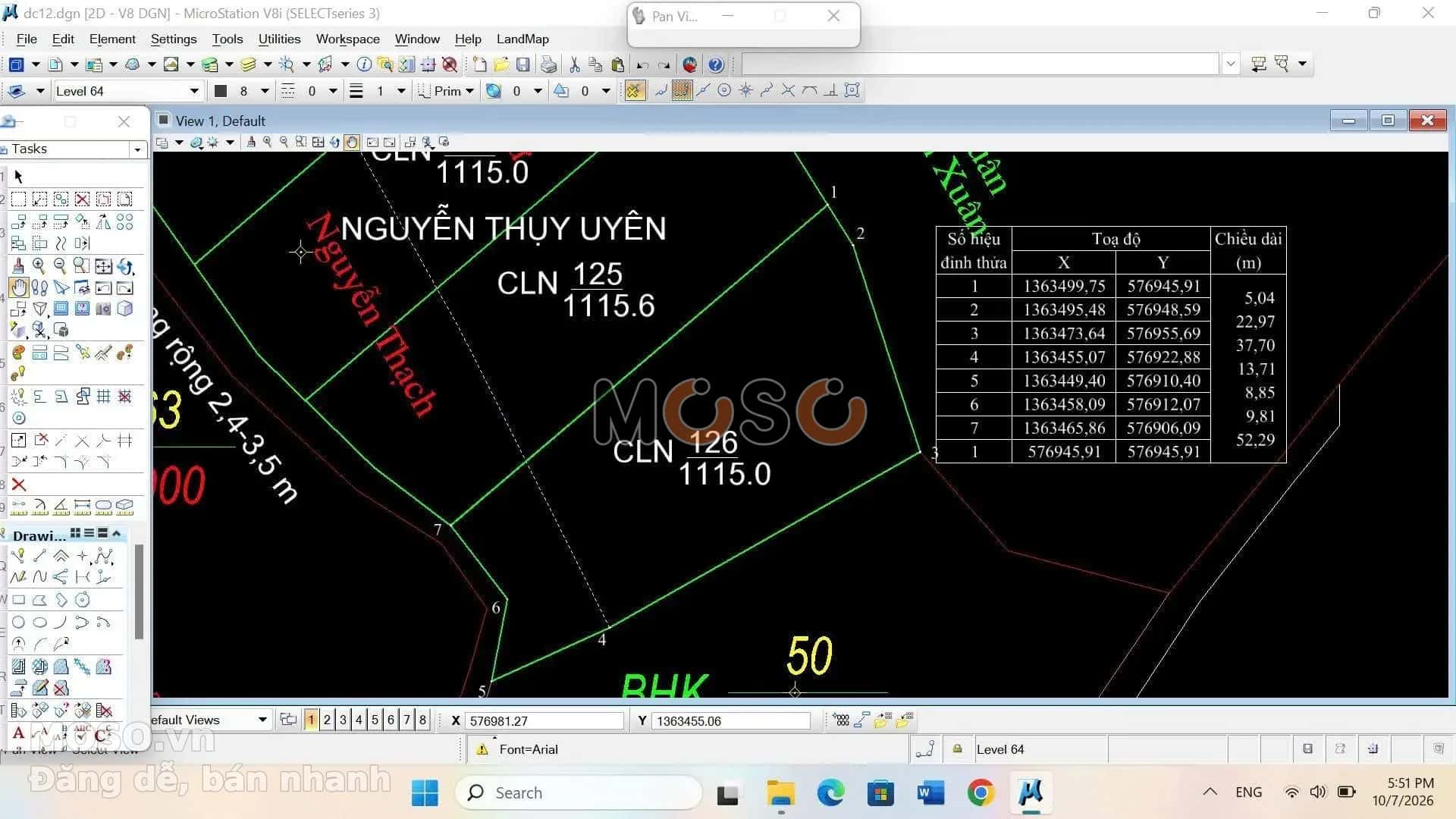Image resolution: width=1456 pixels, height=819 pixels.
Task: Select the red X Delete Element tool
Action: (x=18, y=484)
